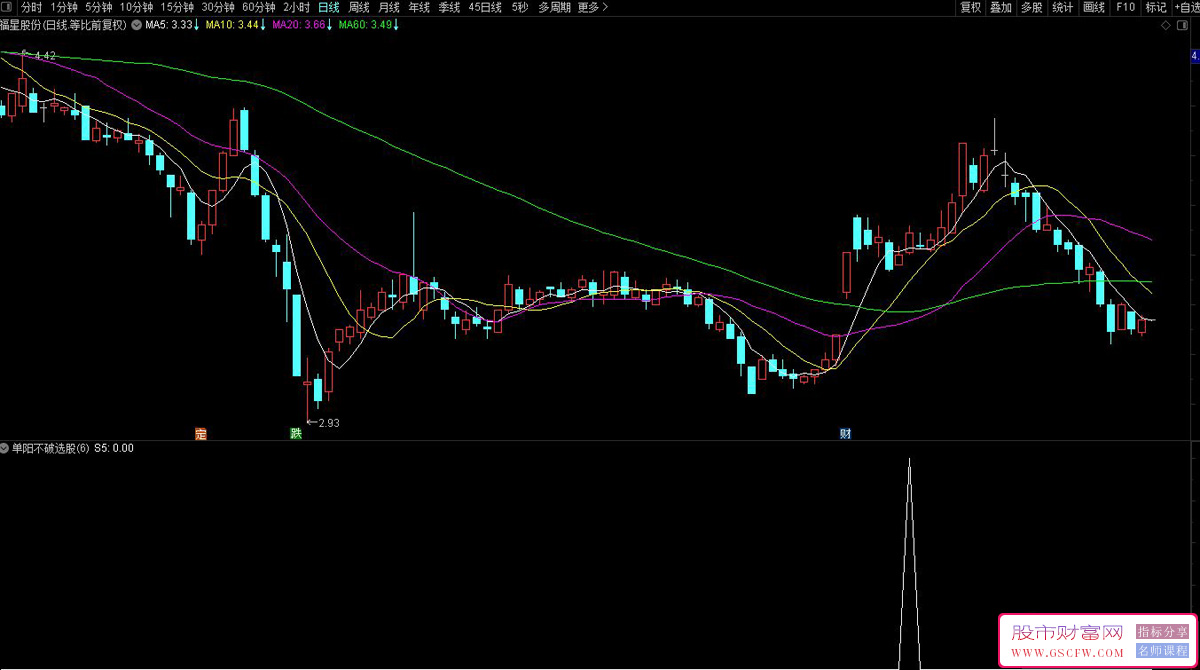Click the 单阳不破选股(6) indicator name

click(x=51, y=448)
